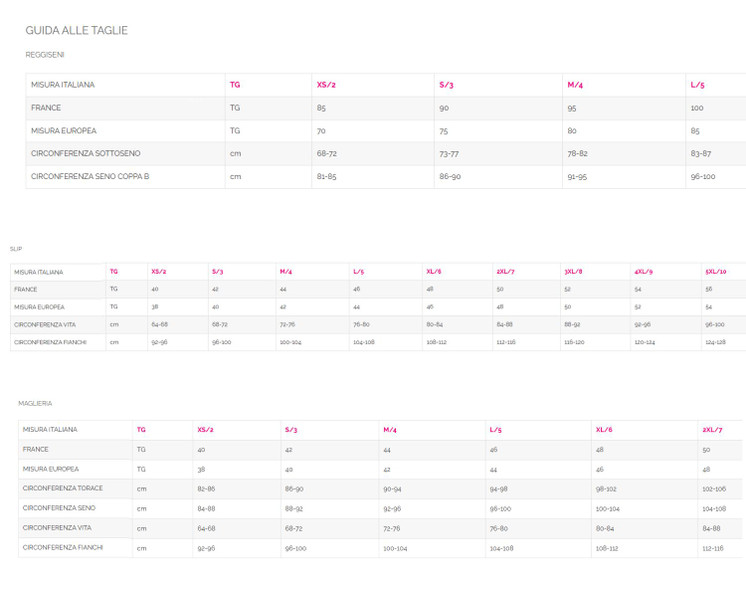Click '90-94' in circonferenza torace row
This screenshot has width=746, height=597.
pos(392,489)
